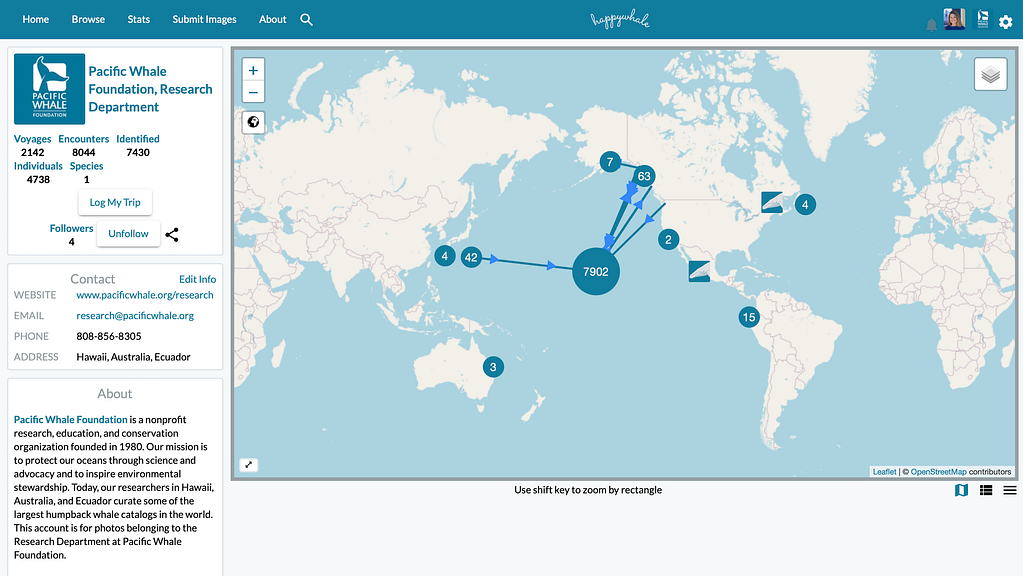Go to the happywhale logo home
The height and width of the screenshot is (576, 1023).
pyautogui.click(x=620, y=20)
